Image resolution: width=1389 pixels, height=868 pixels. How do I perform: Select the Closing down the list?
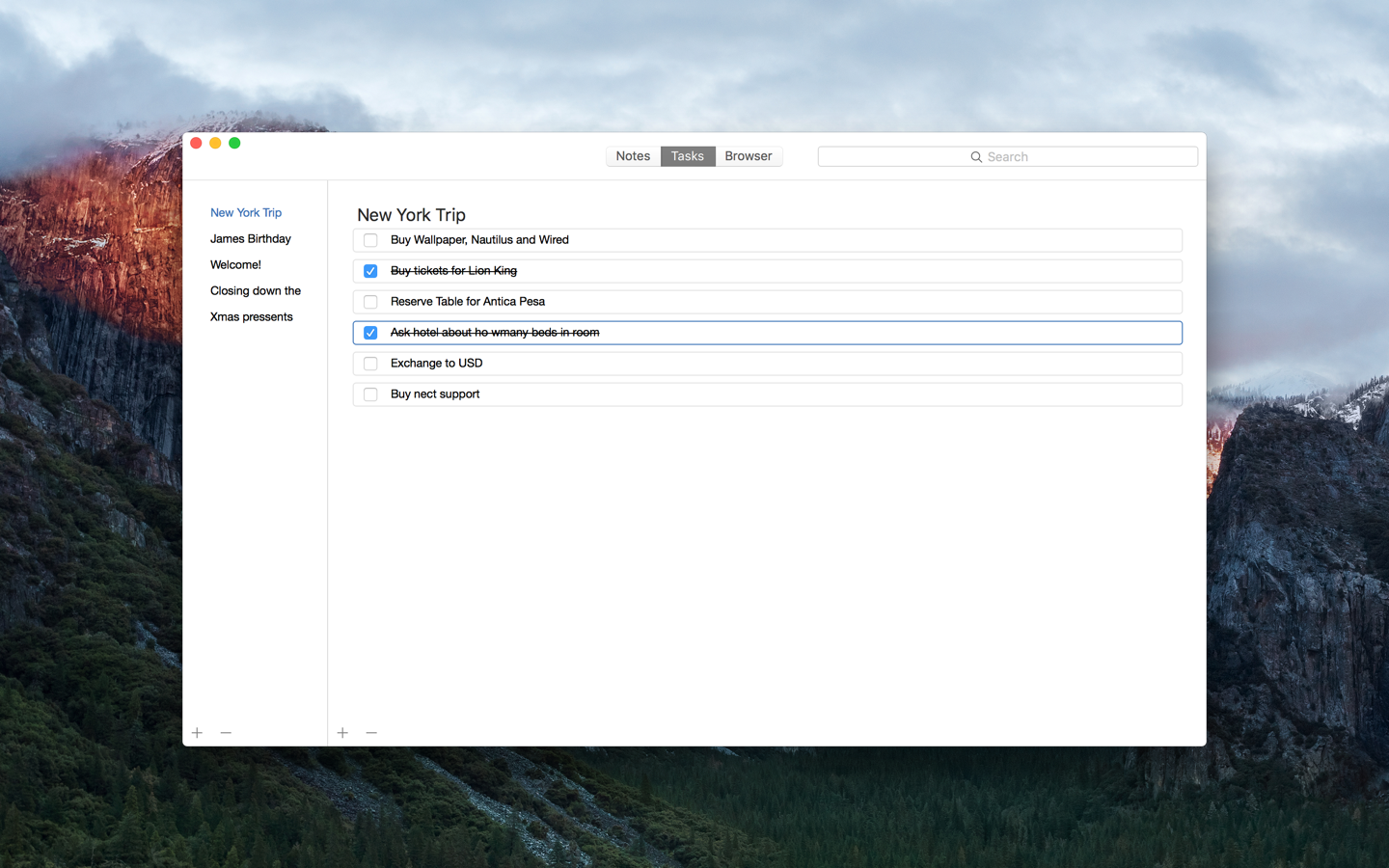(x=256, y=291)
